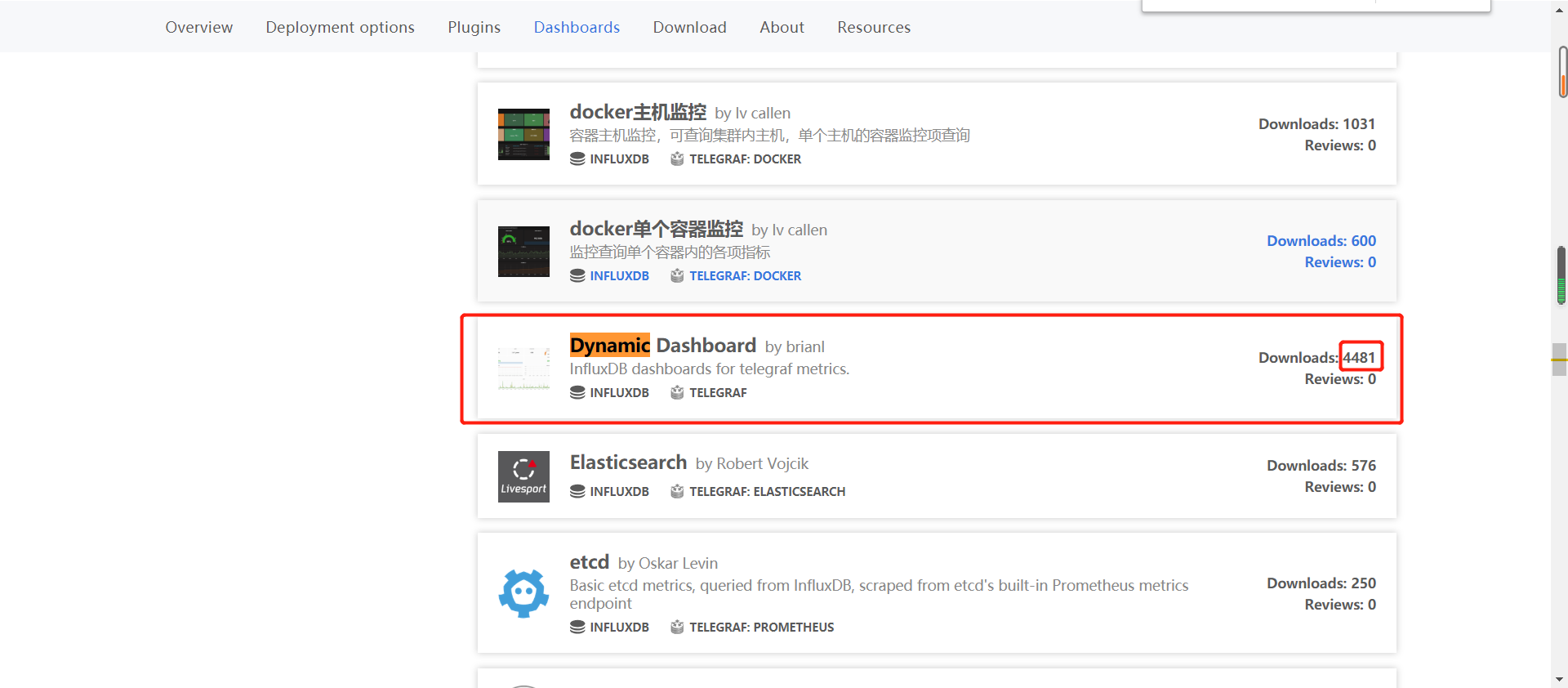The image size is (1568, 688).
Task: Open the Elasticsearch dashboard title
Action: coord(628,462)
